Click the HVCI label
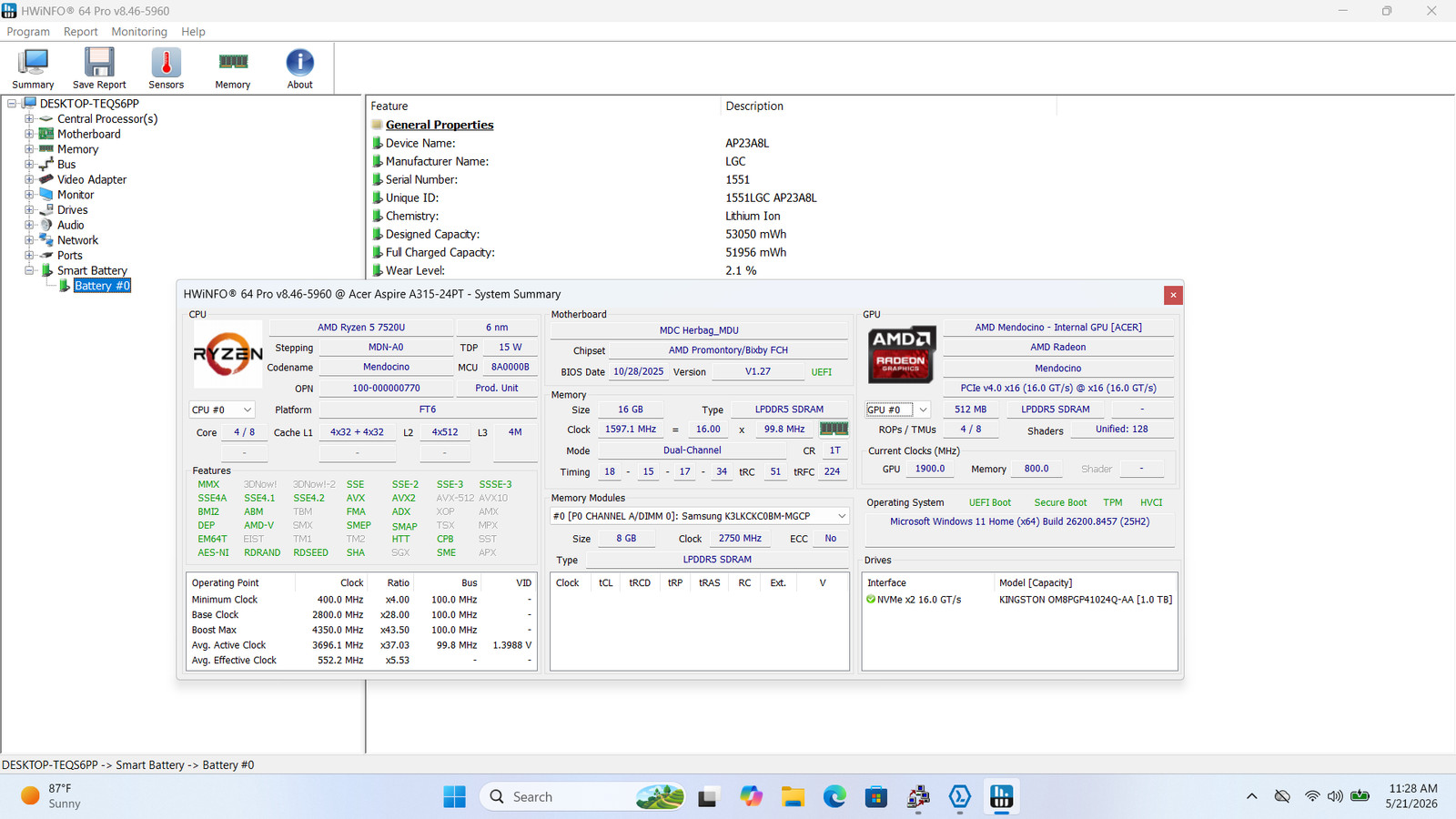Viewport: 1456px width, 819px height. click(x=1151, y=502)
